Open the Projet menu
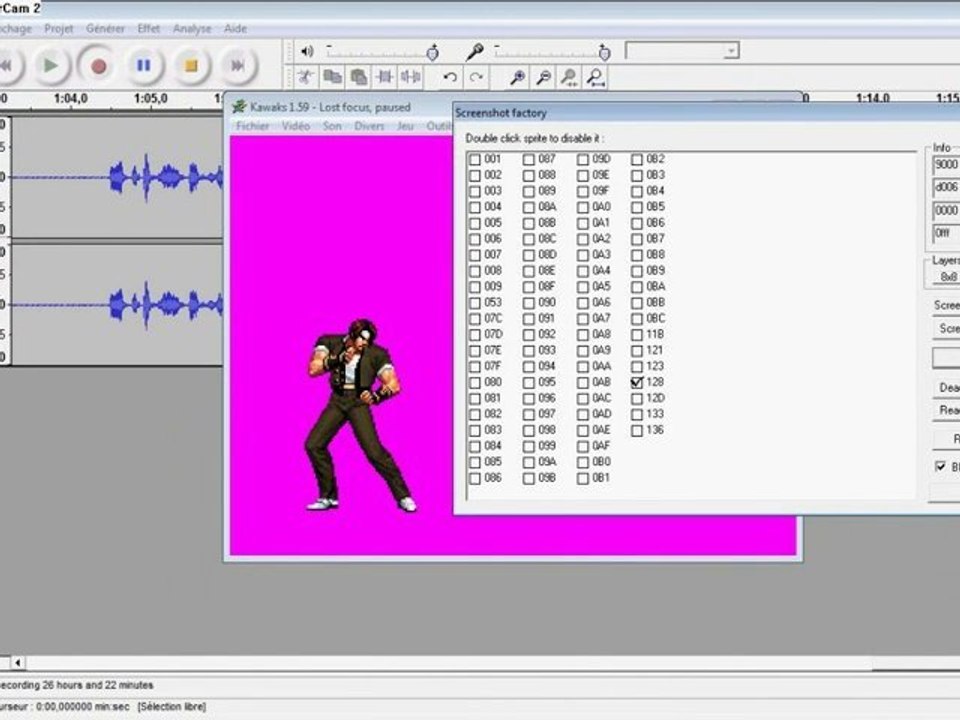 (58, 29)
